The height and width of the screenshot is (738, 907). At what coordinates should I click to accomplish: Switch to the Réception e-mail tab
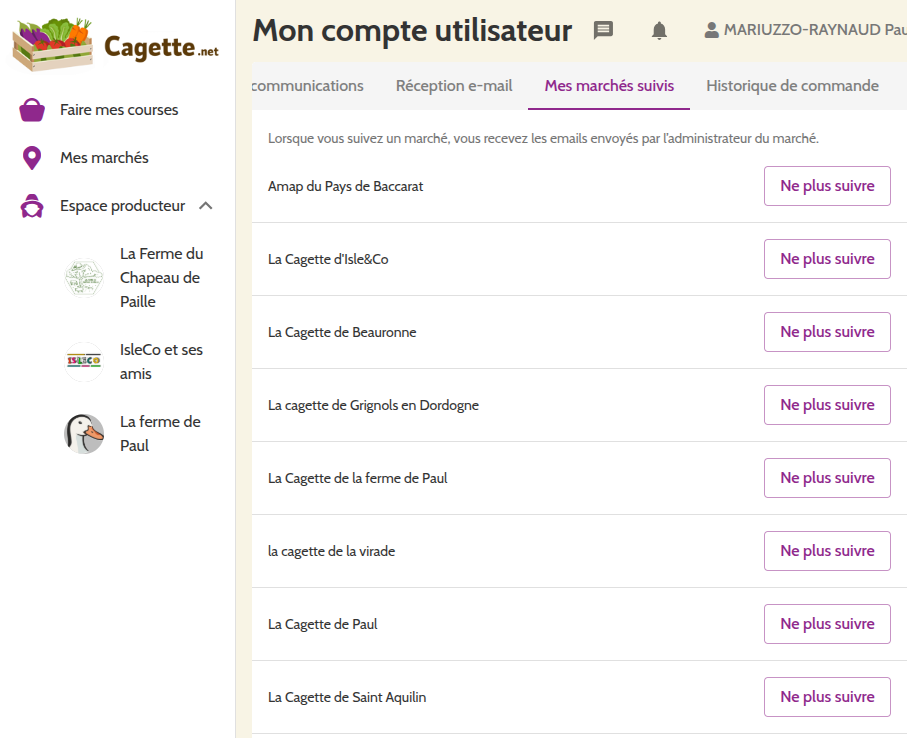click(x=454, y=86)
